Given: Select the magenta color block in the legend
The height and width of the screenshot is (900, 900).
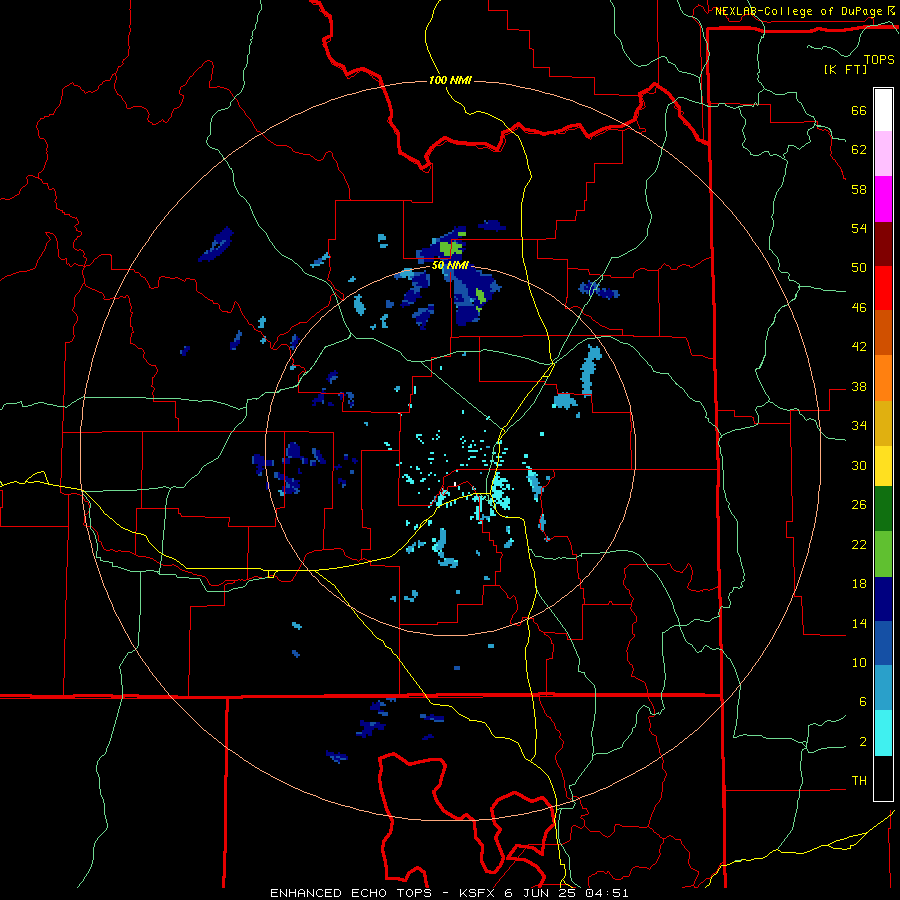Looking at the screenshot, I should (883, 199).
